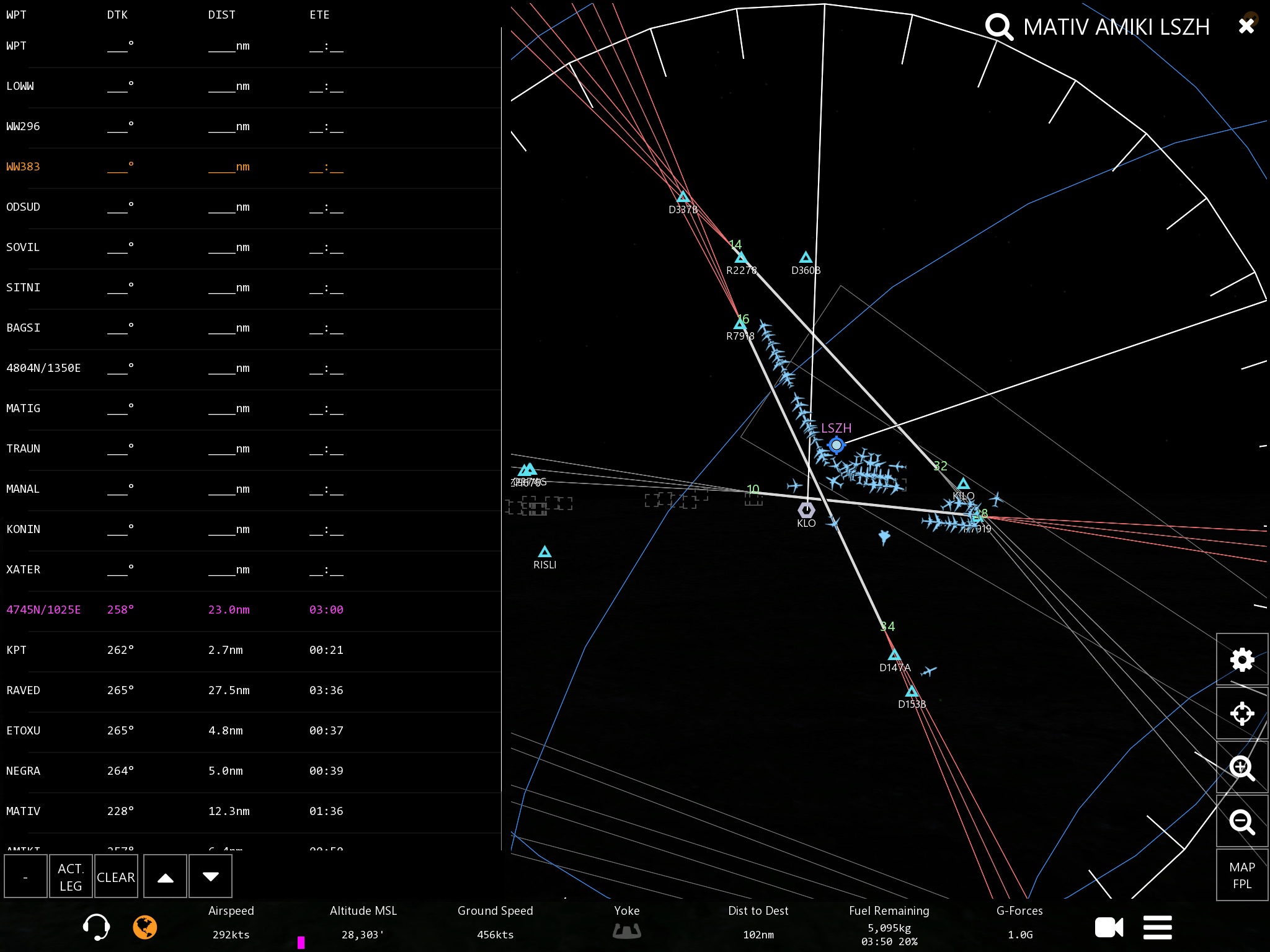The image size is (1270, 952).
Task: Click the minus remove waypoint button
Action: tap(25, 876)
